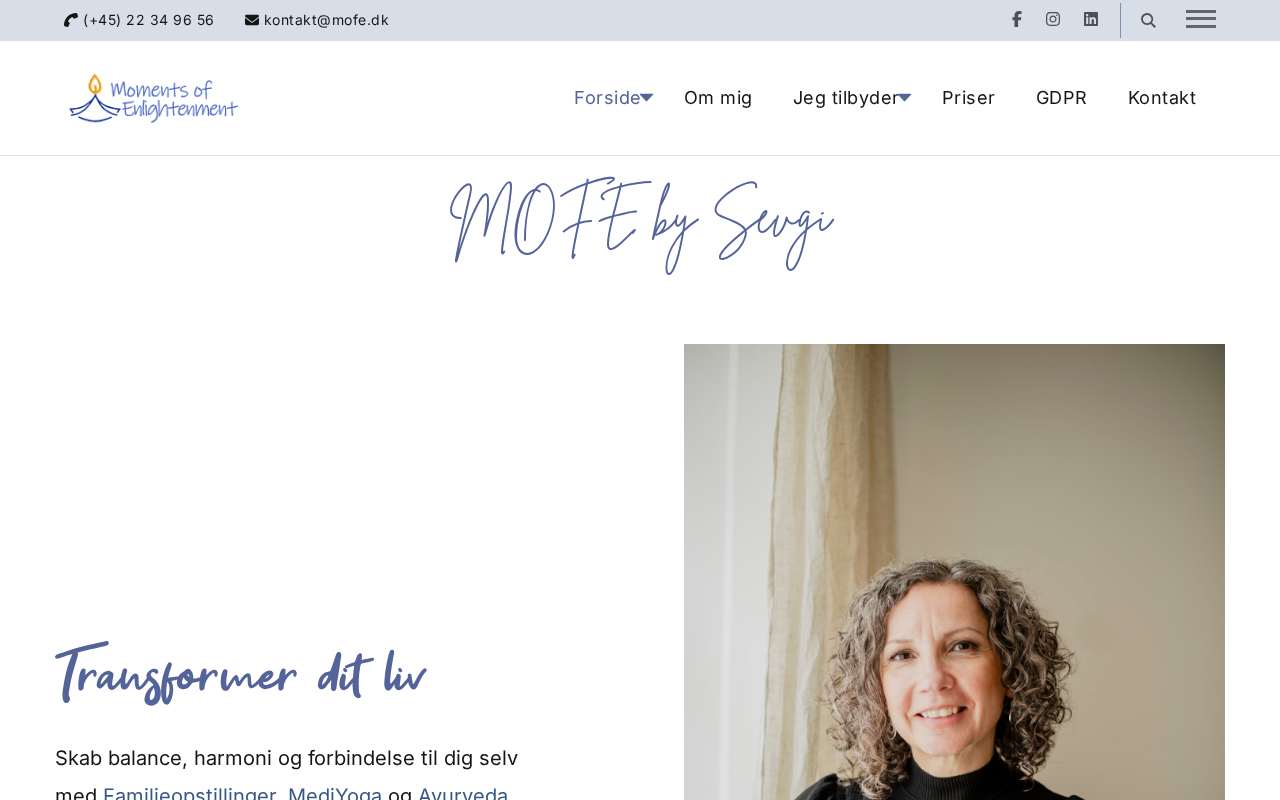Open the Priser menu item
This screenshot has width=1280, height=800.
[x=968, y=98]
